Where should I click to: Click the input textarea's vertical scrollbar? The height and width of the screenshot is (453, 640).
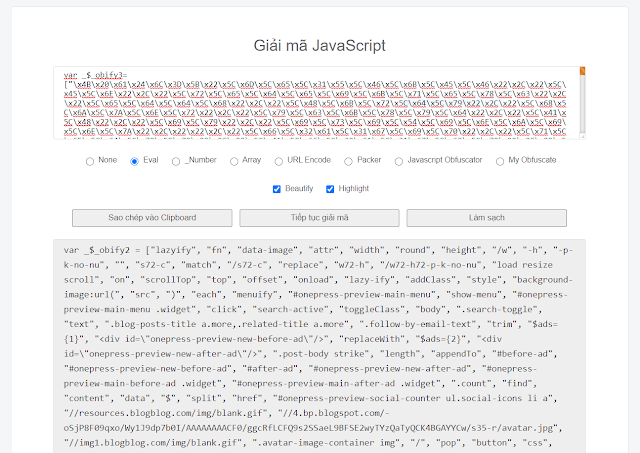click(582, 103)
